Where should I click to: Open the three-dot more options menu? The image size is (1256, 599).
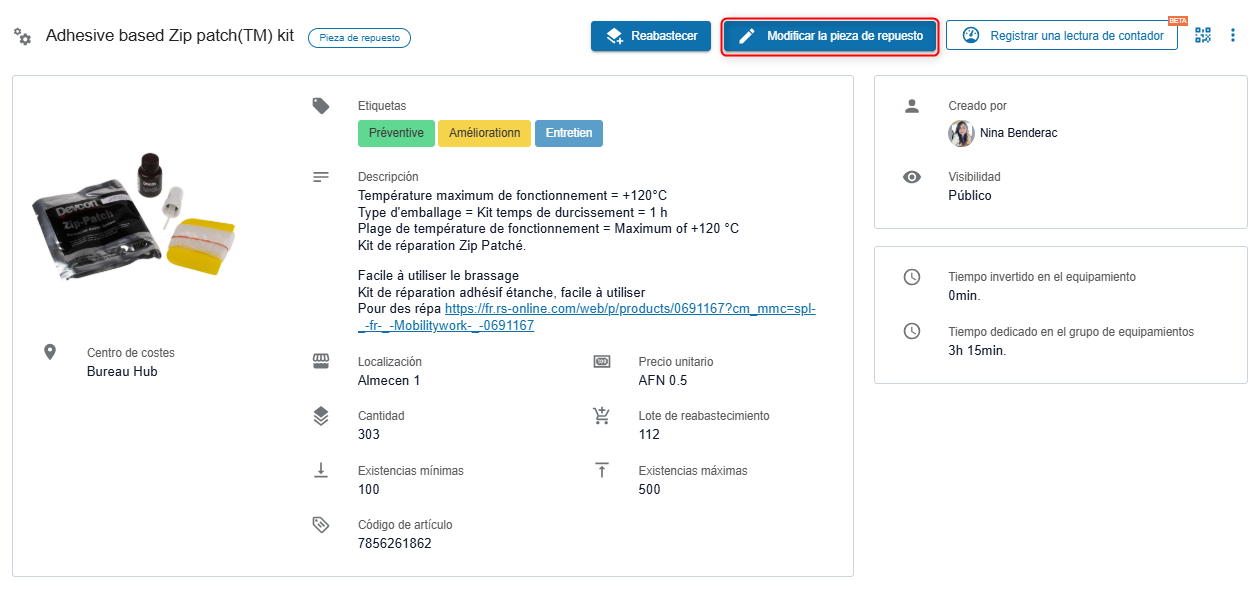[x=1233, y=36]
